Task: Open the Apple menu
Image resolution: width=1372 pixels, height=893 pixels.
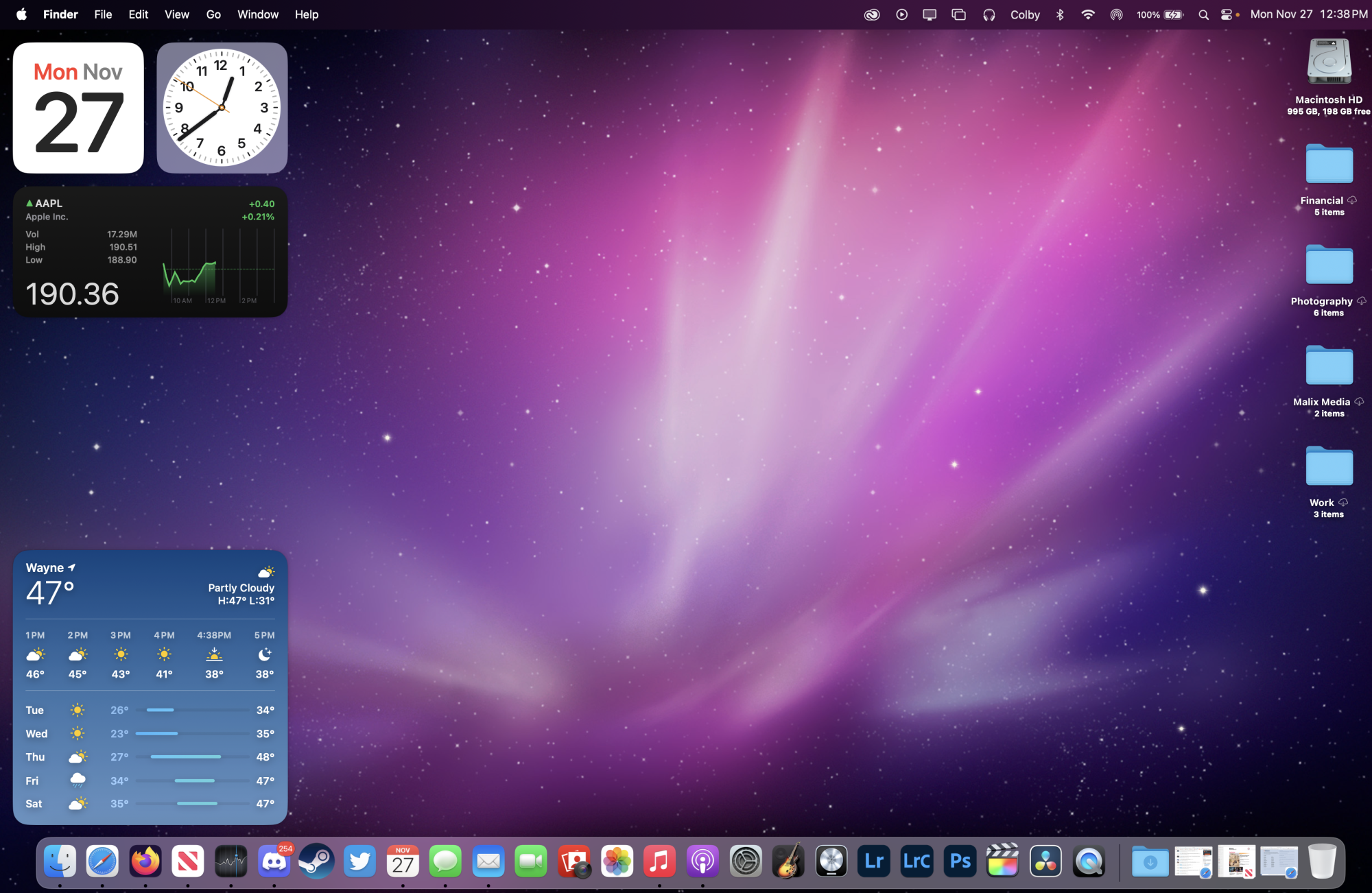Action: pyautogui.click(x=21, y=14)
